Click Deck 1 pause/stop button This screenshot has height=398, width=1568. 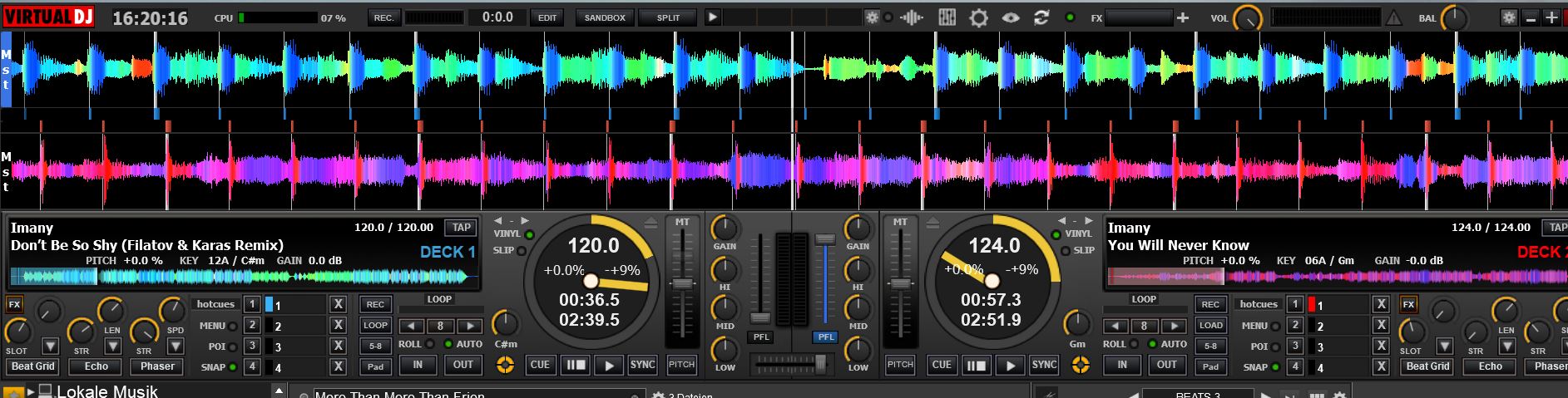(575, 365)
